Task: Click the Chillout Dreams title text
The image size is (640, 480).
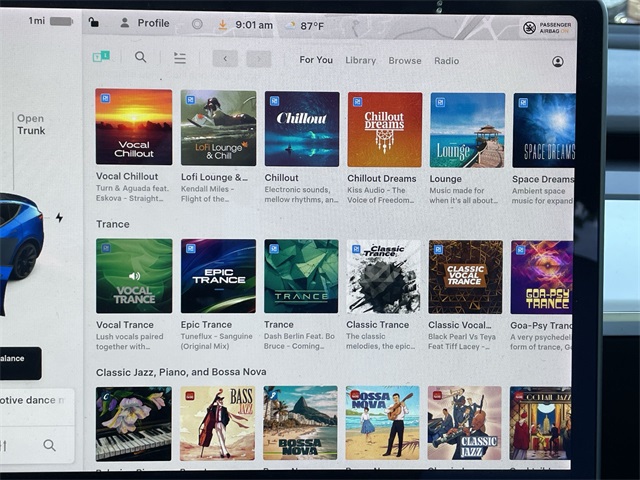Action: point(382,178)
